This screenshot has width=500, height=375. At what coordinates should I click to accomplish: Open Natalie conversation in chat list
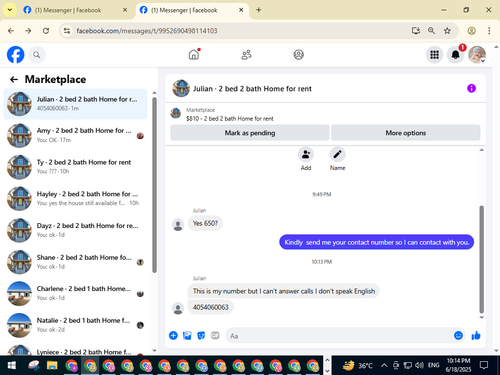click(x=75, y=325)
